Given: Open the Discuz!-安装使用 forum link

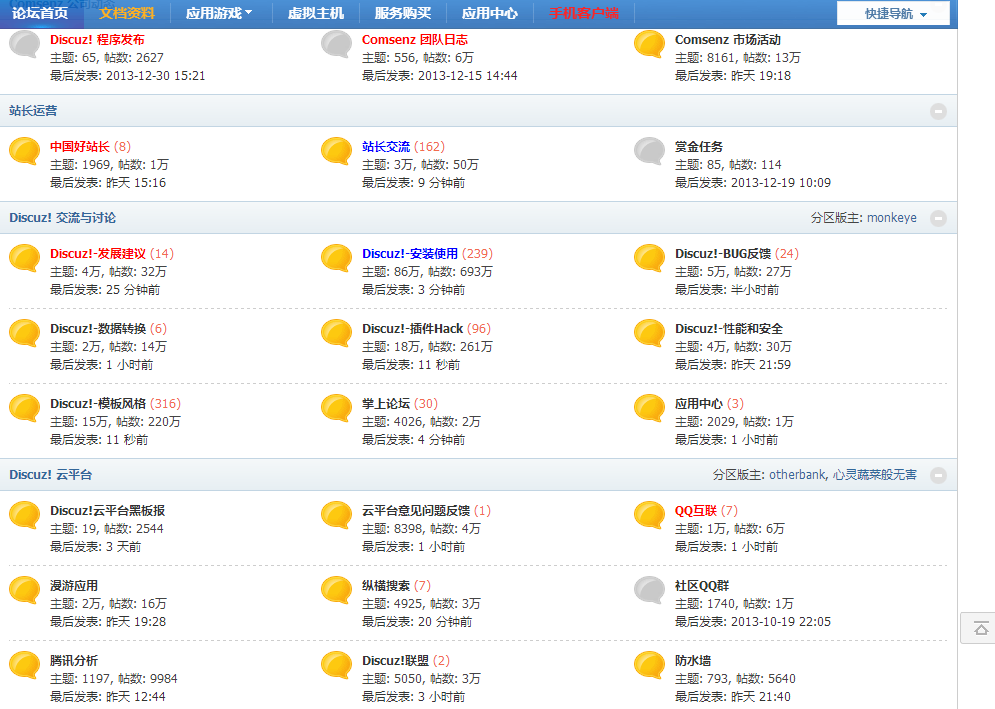Looking at the screenshot, I should [x=410, y=254].
